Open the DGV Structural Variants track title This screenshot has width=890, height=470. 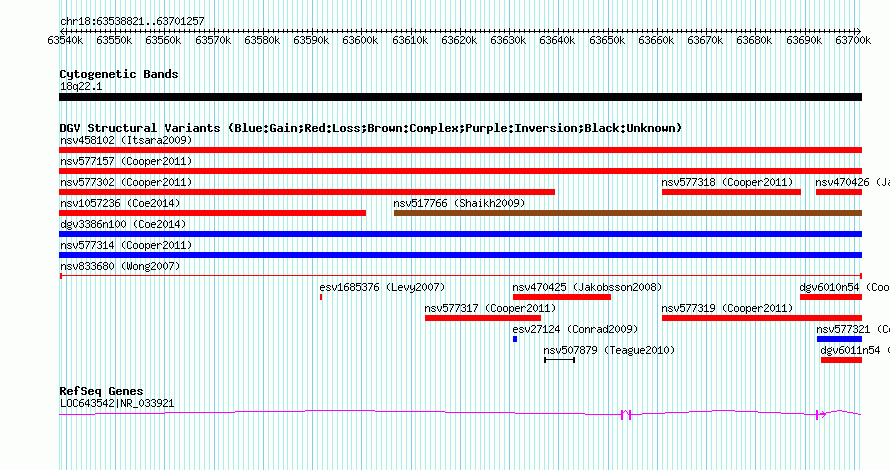point(371,128)
